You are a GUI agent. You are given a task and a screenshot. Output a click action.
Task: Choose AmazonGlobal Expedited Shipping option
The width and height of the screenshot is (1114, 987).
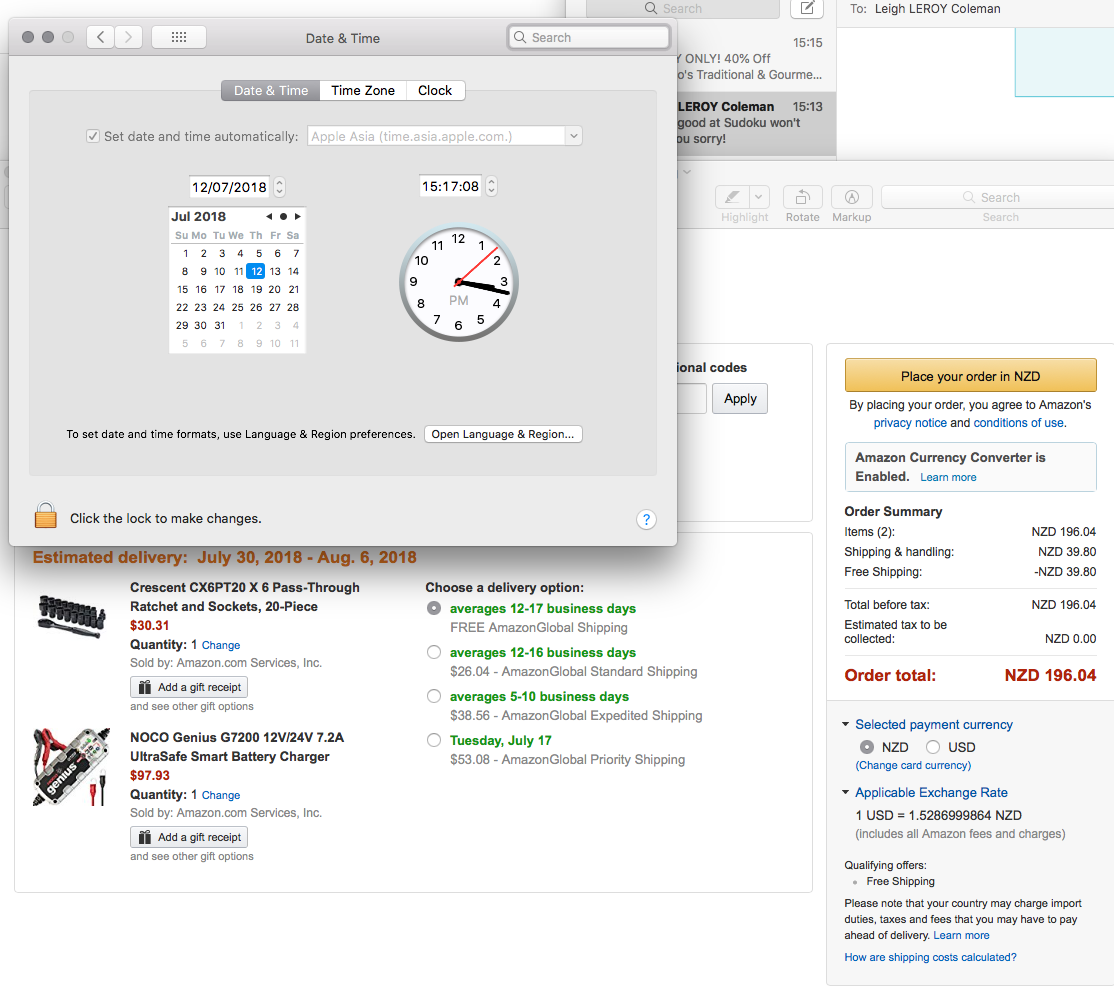tap(434, 696)
